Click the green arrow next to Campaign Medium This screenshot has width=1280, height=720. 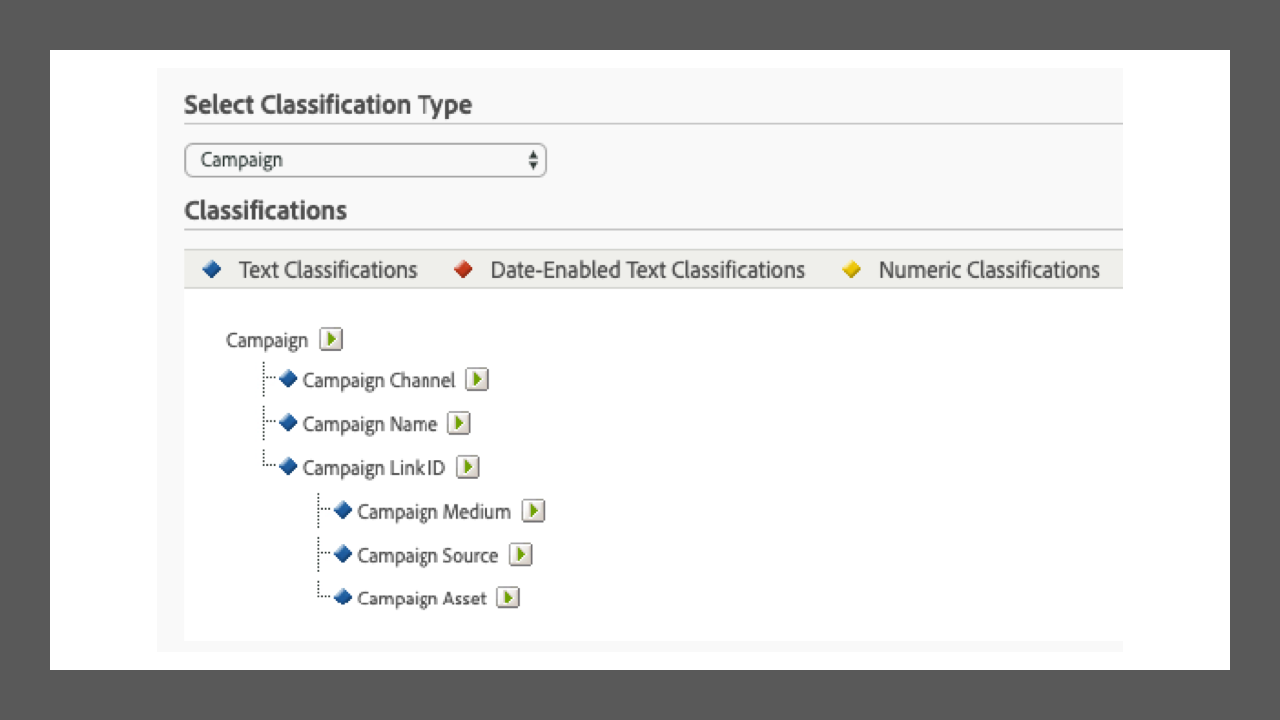tap(533, 511)
